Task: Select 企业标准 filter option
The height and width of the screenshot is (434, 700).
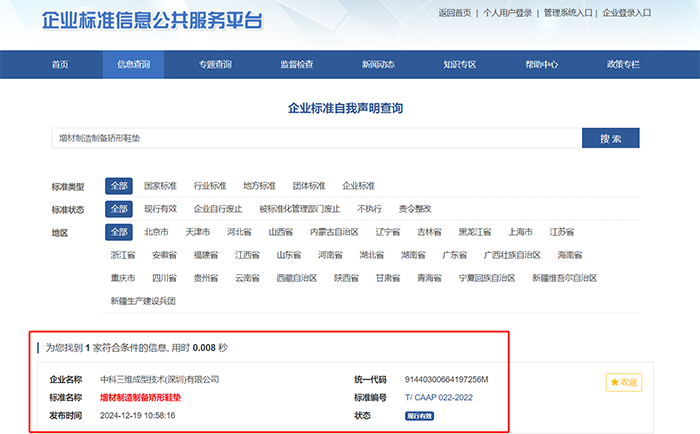Action: click(358, 186)
